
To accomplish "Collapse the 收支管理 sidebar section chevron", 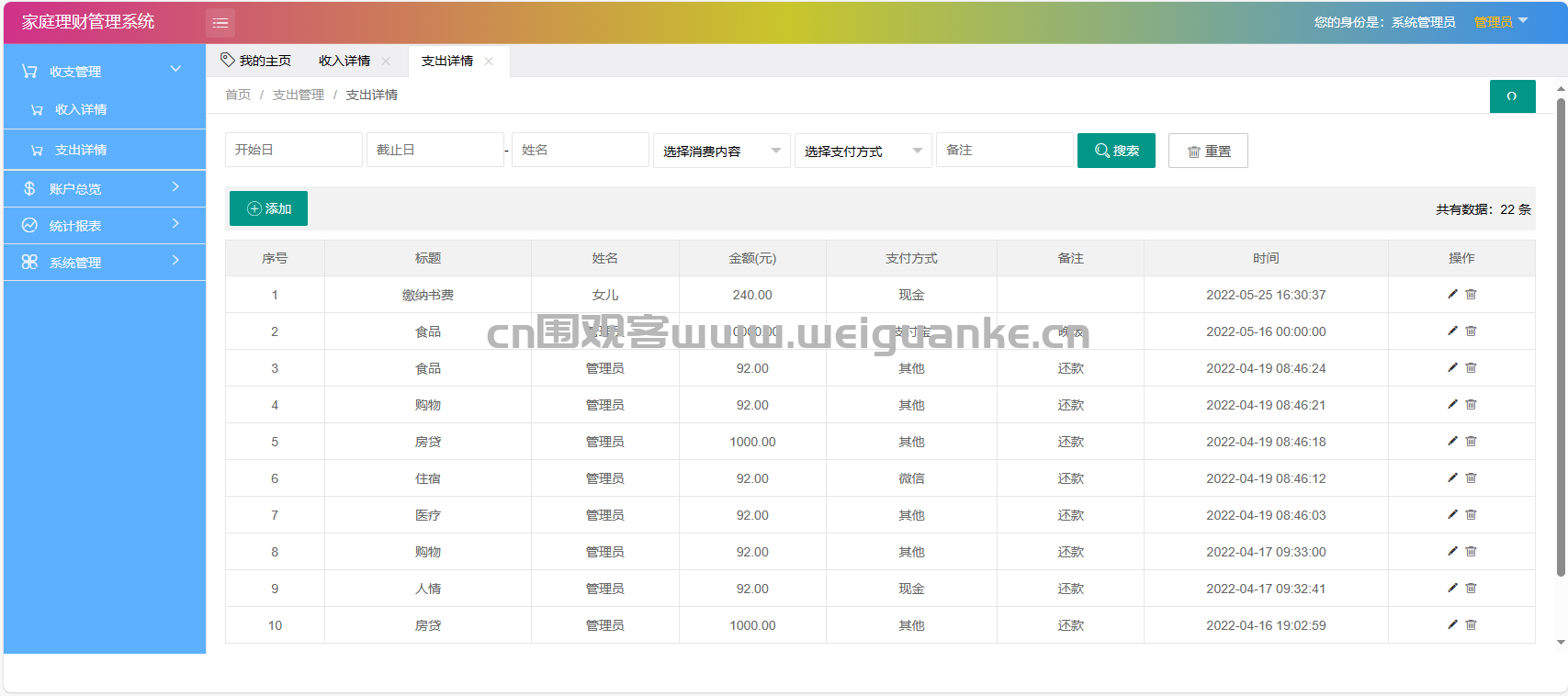I will pyautogui.click(x=175, y=70).
